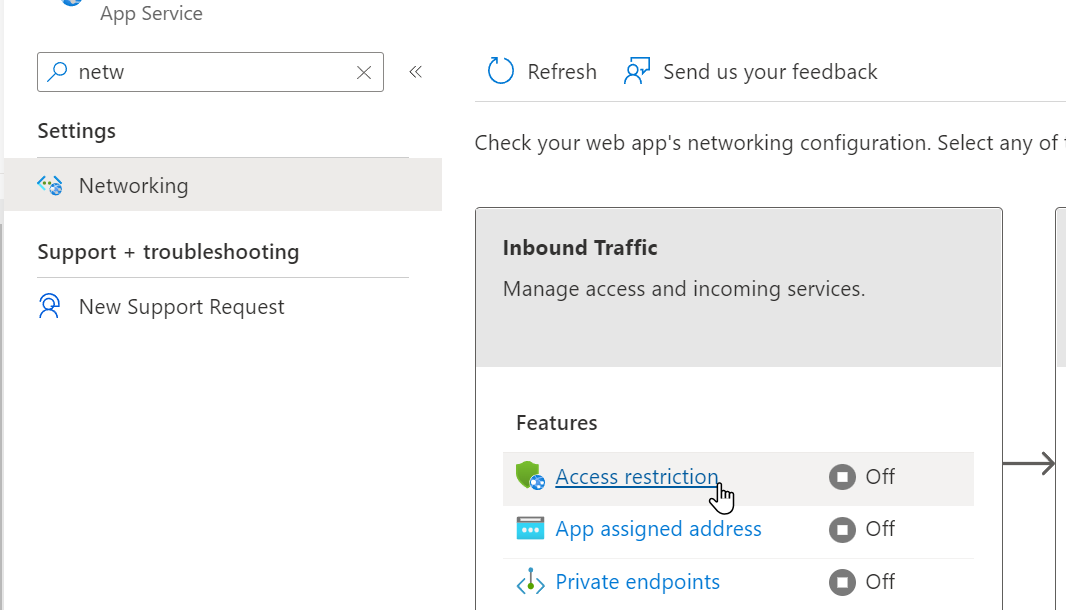The height and width of the screenshot is (610, 1066).
Task: Open the App assigned address link
Action: click(658, 529)
